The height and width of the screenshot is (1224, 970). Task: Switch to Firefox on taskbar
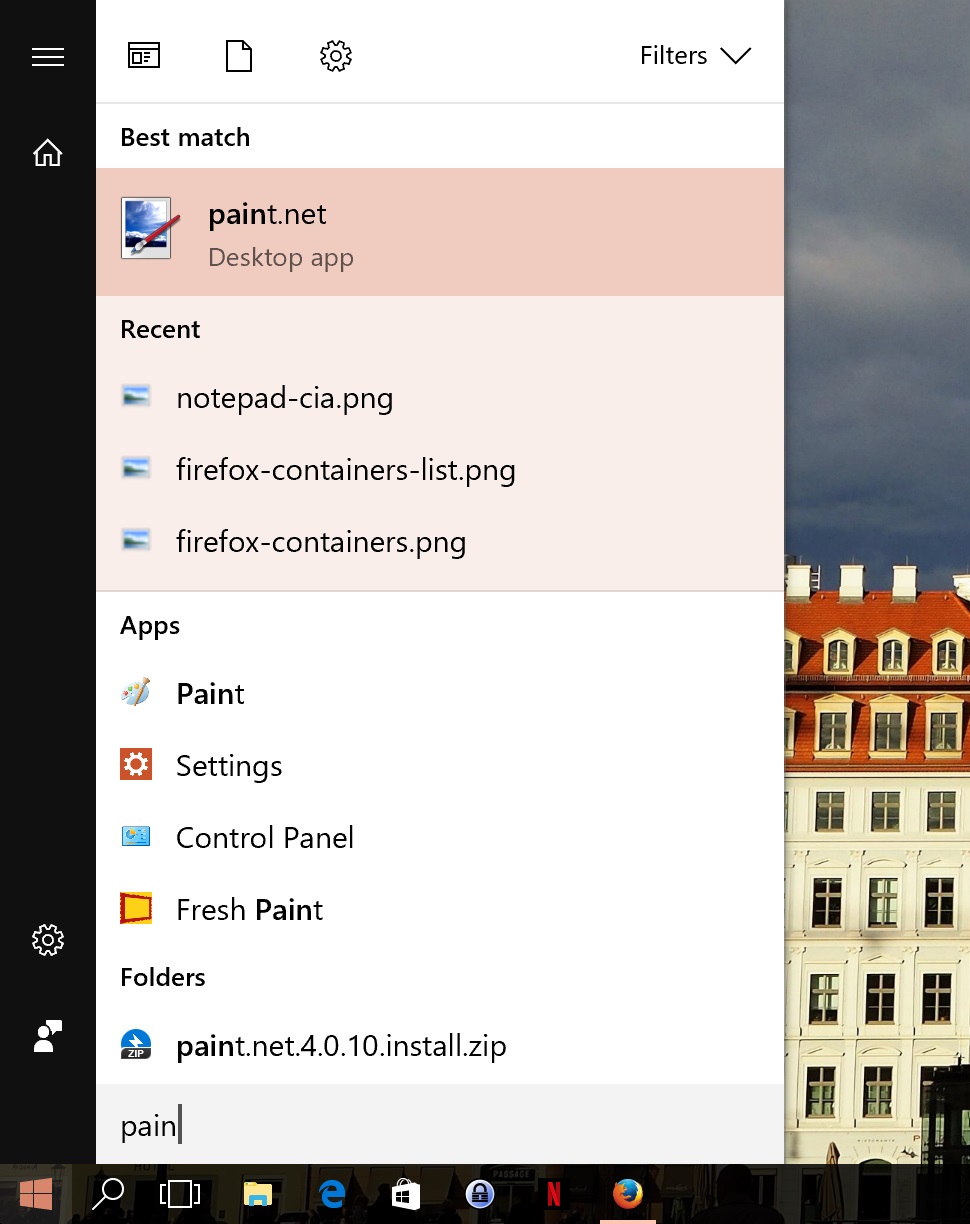628,1194
